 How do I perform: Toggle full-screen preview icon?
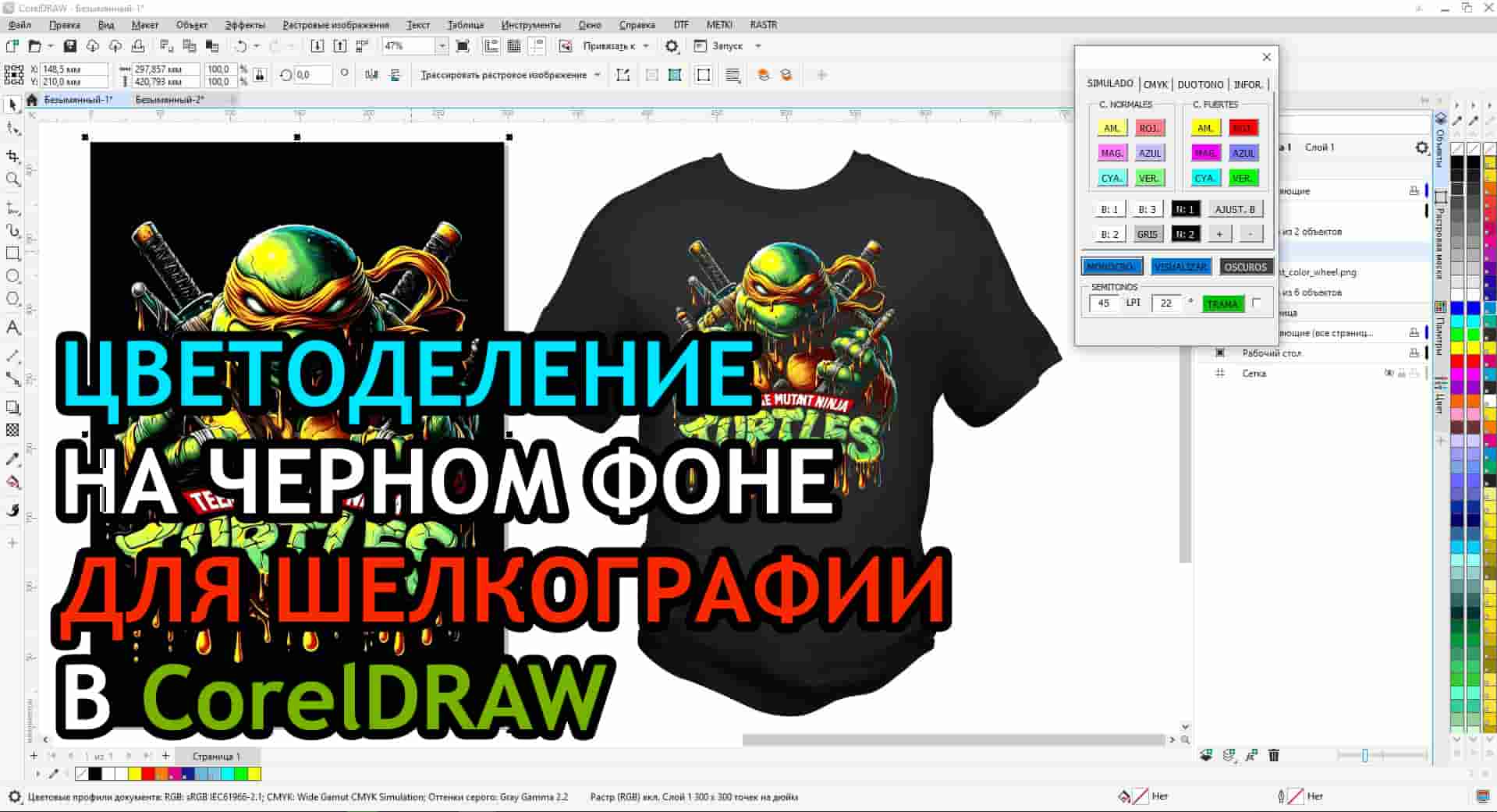(x=463, y=46)
